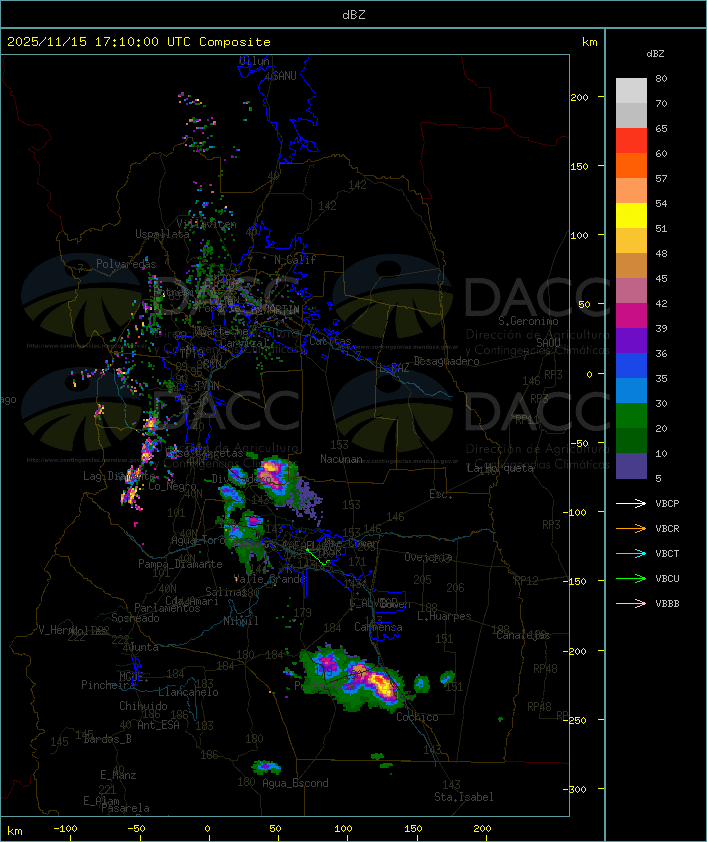This screenshot has width=707, height=842.
Task: Select the Villavicen place label
Action: (207, 224)
